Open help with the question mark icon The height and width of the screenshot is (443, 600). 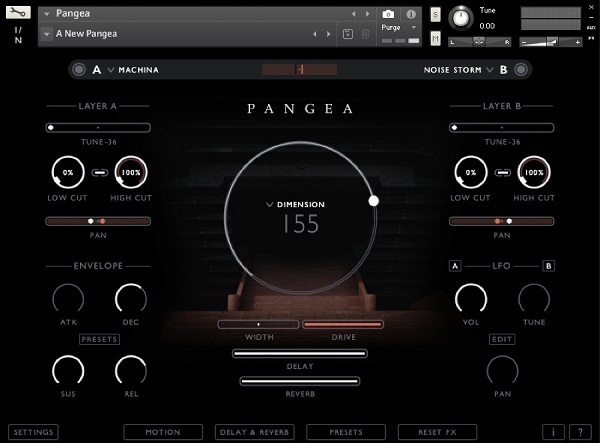(580, 432)
